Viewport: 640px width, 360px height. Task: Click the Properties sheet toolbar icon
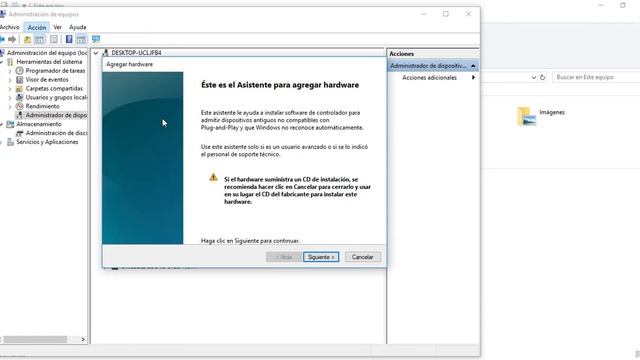coord(53,39)
